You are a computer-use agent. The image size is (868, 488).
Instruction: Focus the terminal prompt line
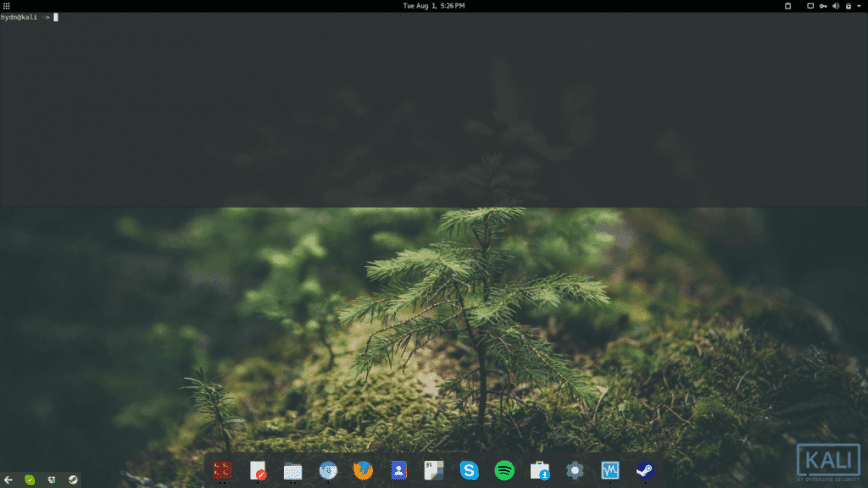point(29,17)
